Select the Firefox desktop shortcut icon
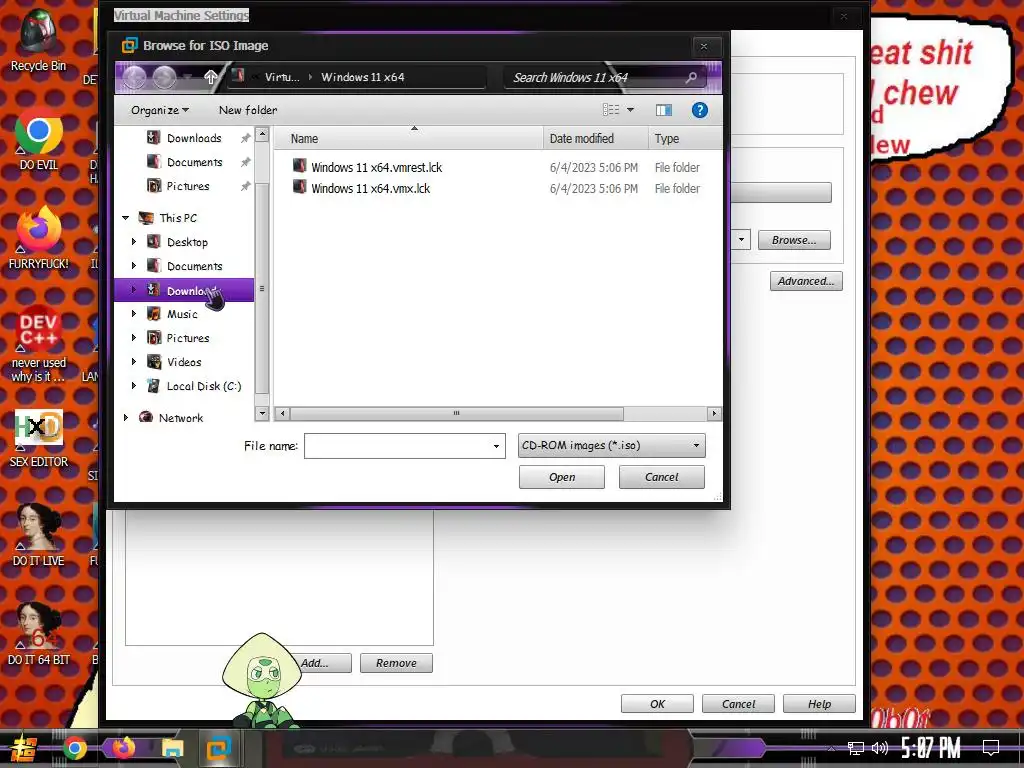This screenshot has width=1024, height=768. click(39, 238)
